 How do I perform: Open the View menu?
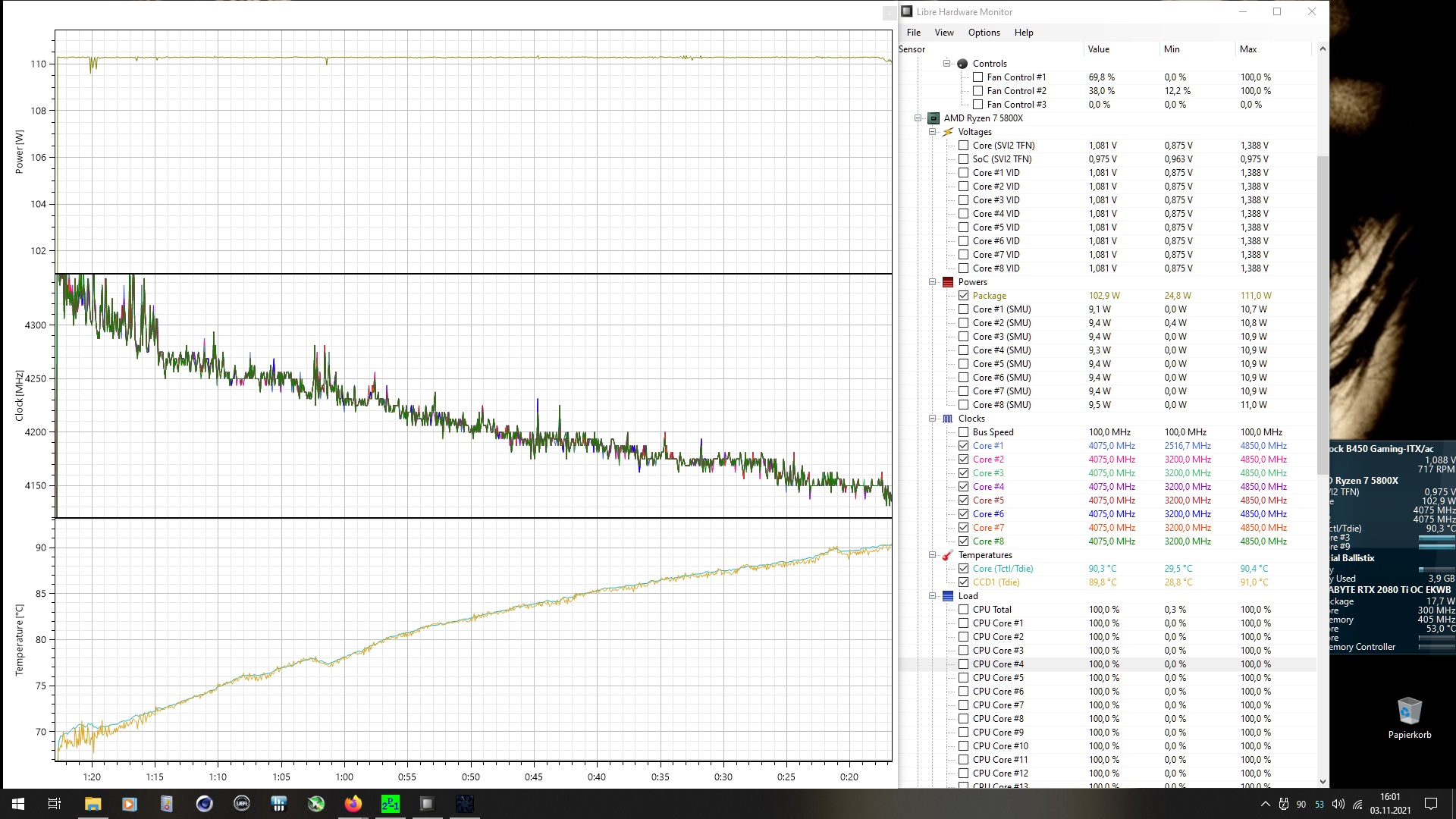coord(944,33)
